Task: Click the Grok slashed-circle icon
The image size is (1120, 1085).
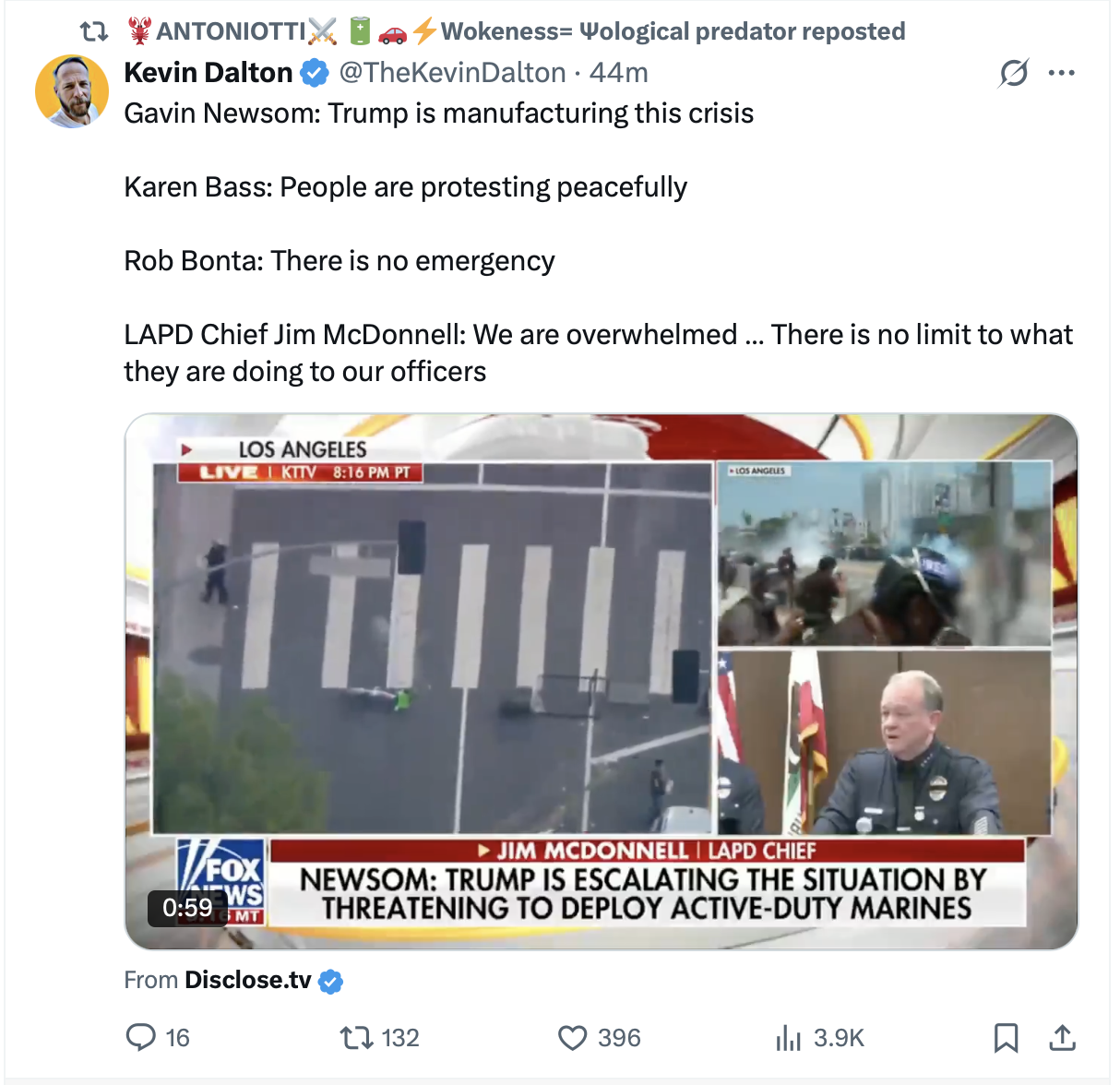Action: 1013,73
